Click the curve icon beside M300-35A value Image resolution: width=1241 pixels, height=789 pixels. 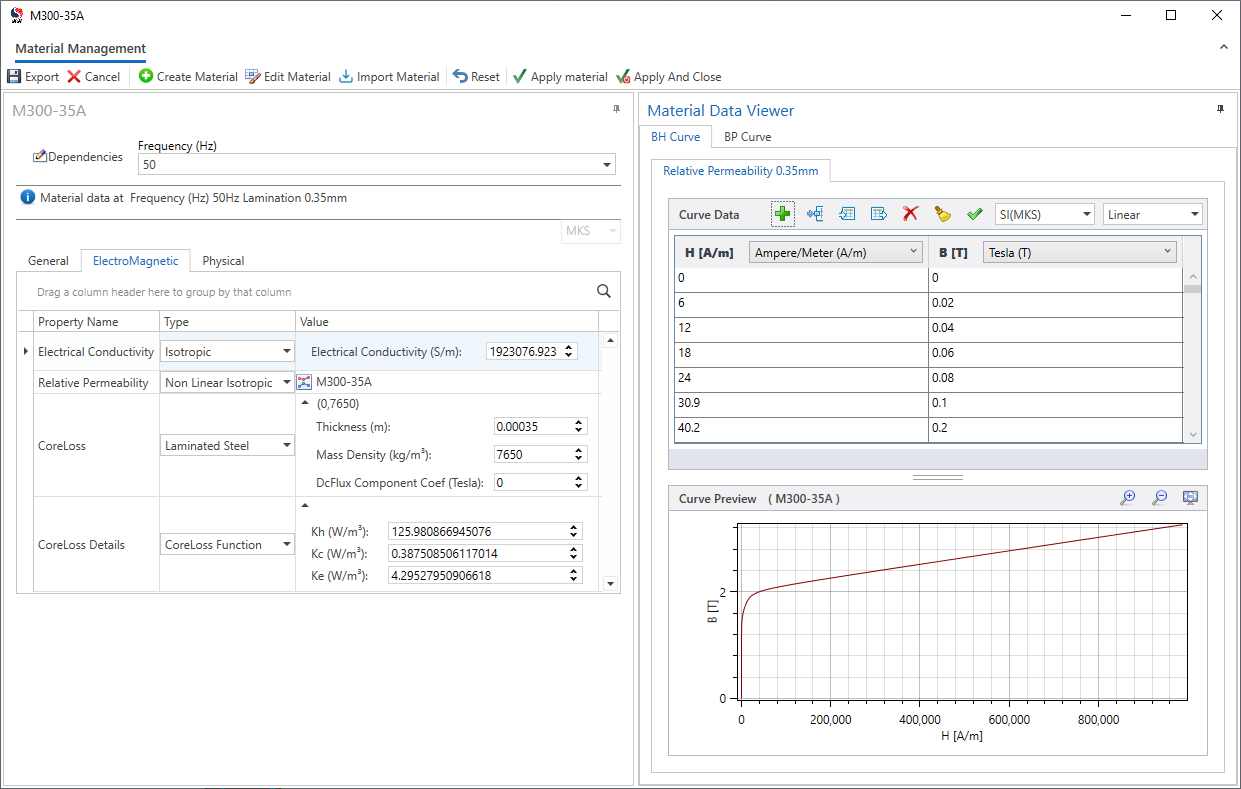click(x=305, y=382)
